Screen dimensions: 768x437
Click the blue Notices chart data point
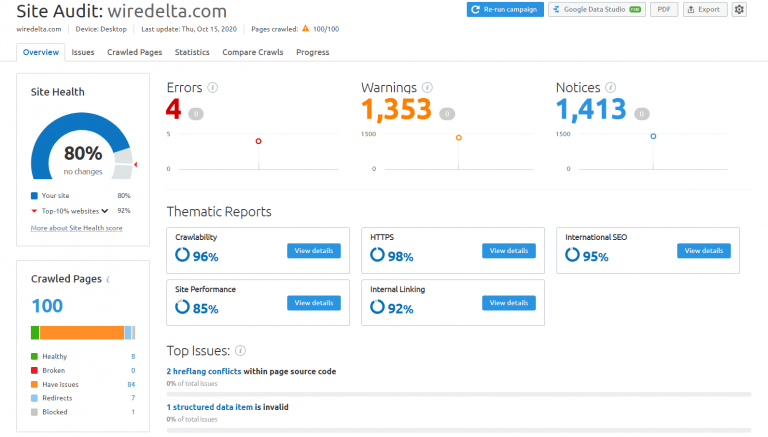653,136
